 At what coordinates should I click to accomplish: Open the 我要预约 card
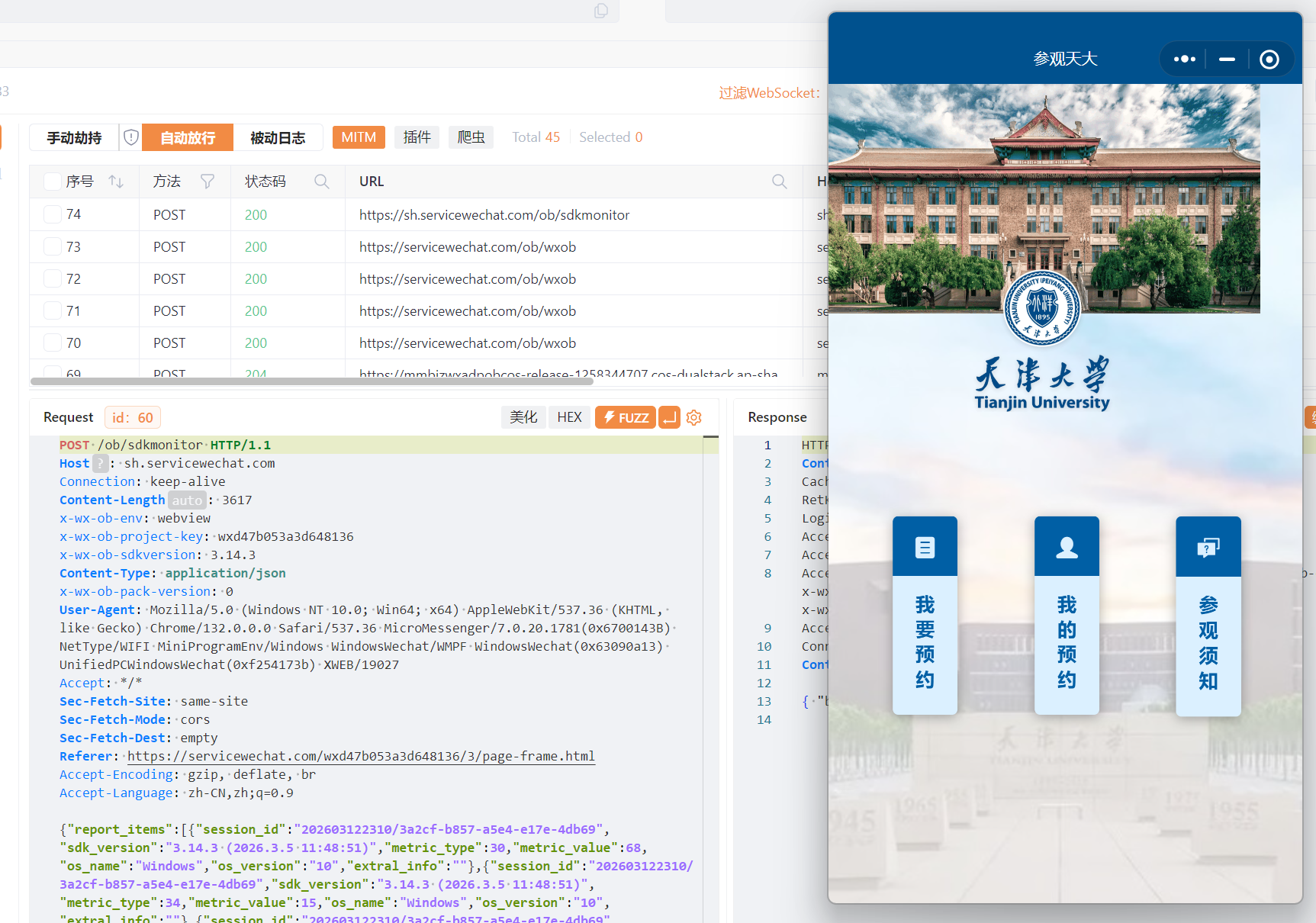(x=925, y=616)
